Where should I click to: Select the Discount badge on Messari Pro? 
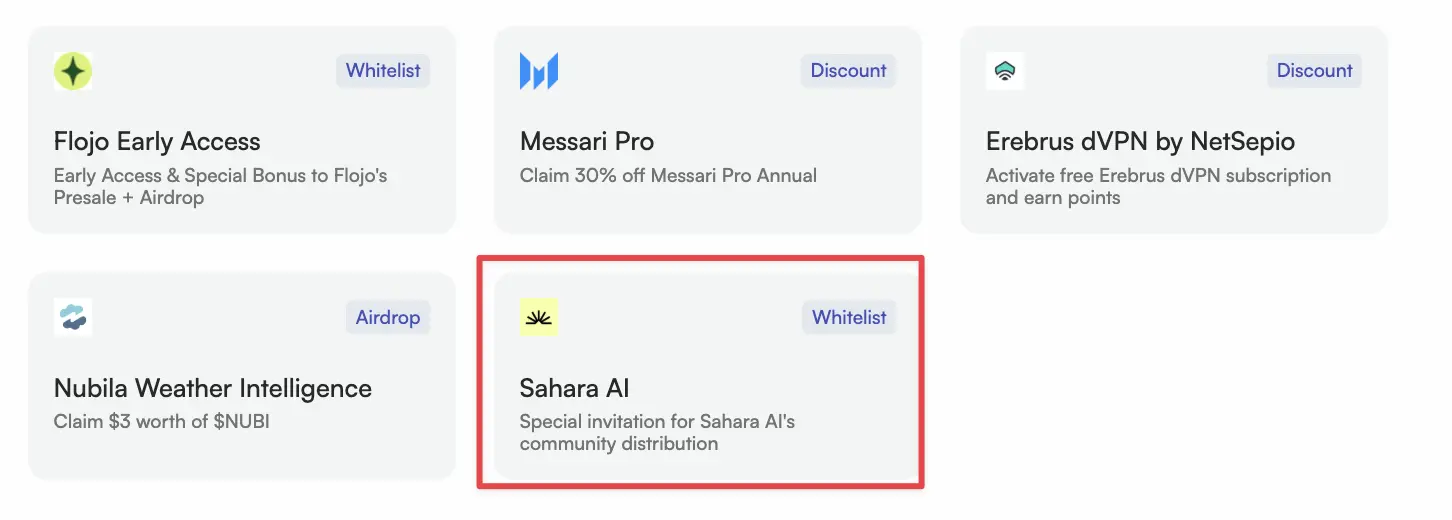[x=848, y=71]
